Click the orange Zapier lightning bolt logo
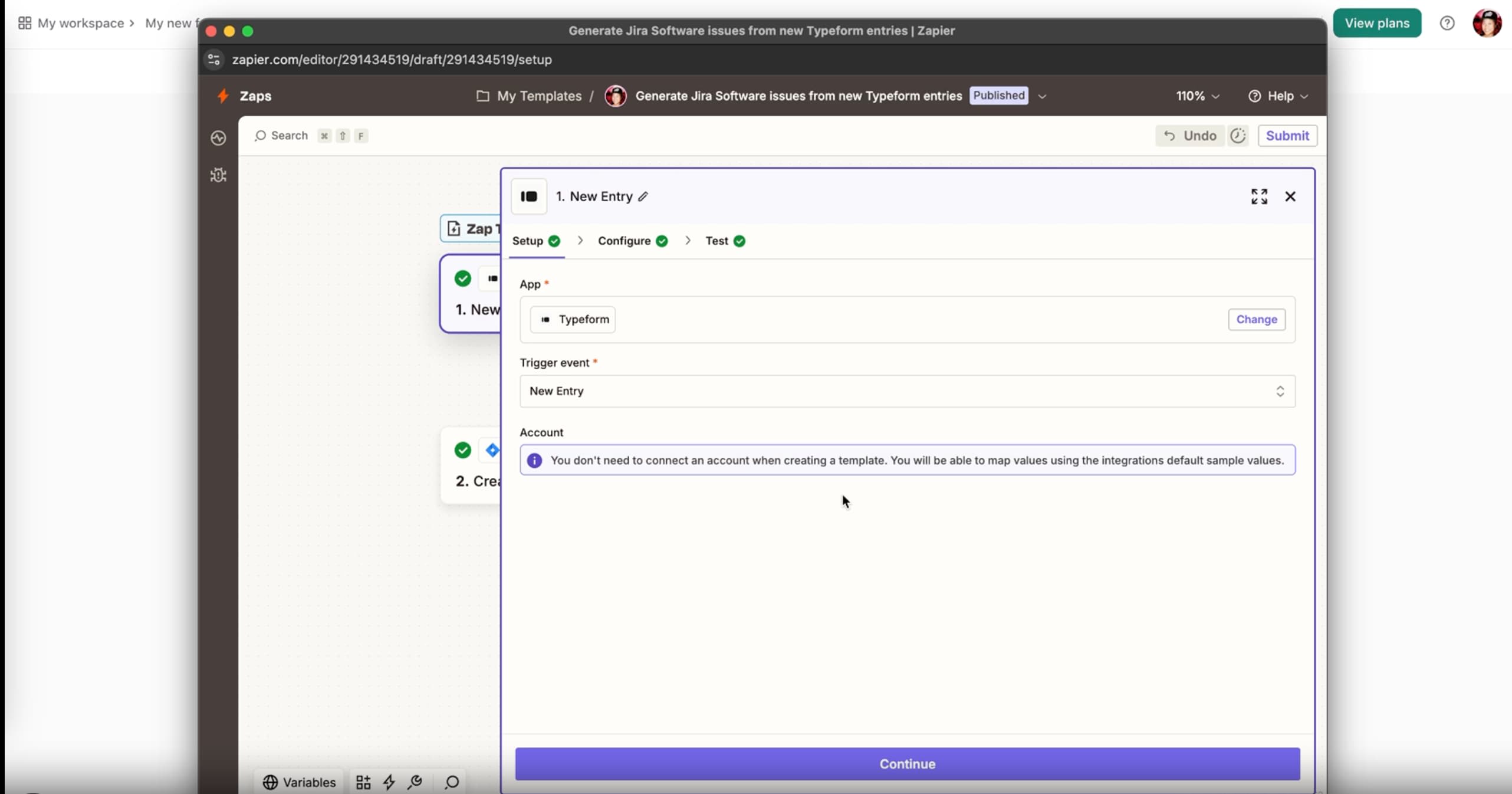This screenshot has height=794, width=1512. click(223, 96)
